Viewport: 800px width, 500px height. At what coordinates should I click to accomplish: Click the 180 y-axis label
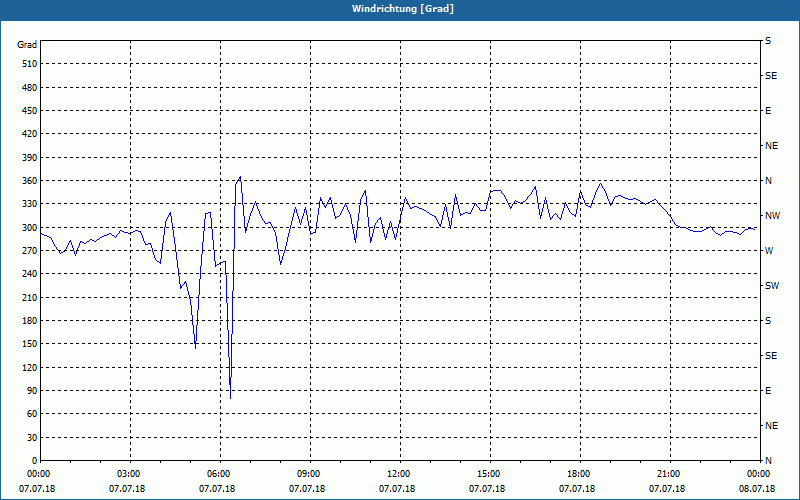[30, 321]
